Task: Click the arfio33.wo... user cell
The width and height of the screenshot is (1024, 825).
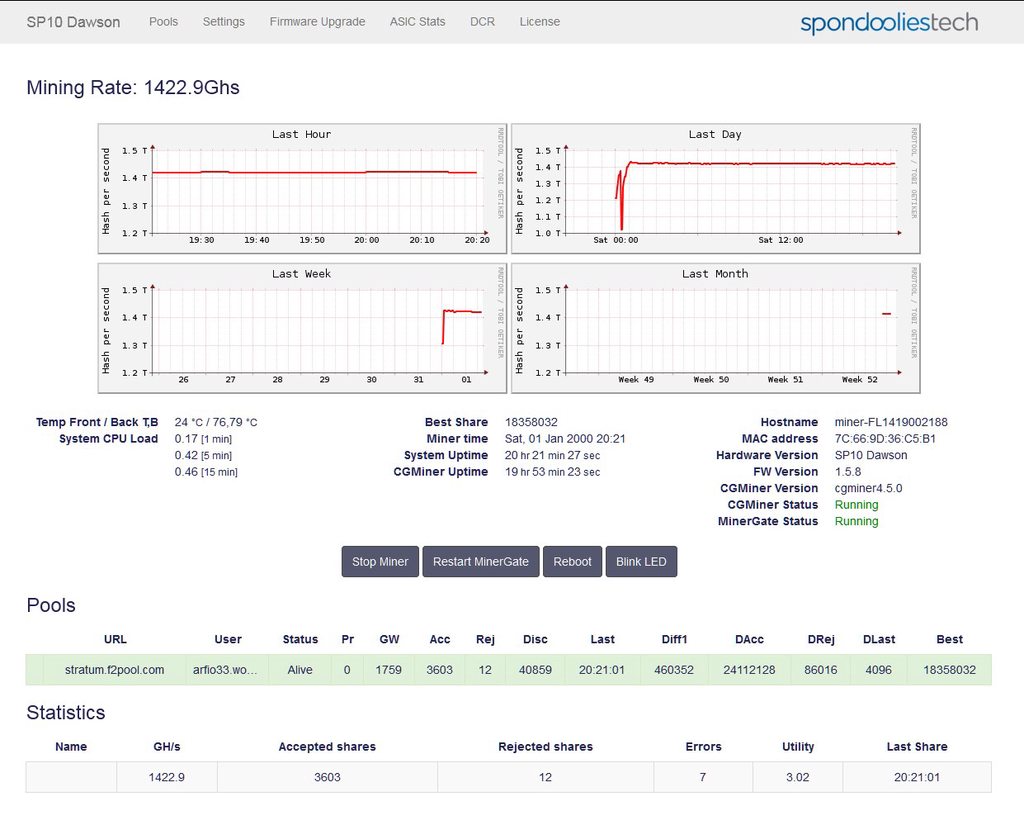Action: click(x=225, y=670)
